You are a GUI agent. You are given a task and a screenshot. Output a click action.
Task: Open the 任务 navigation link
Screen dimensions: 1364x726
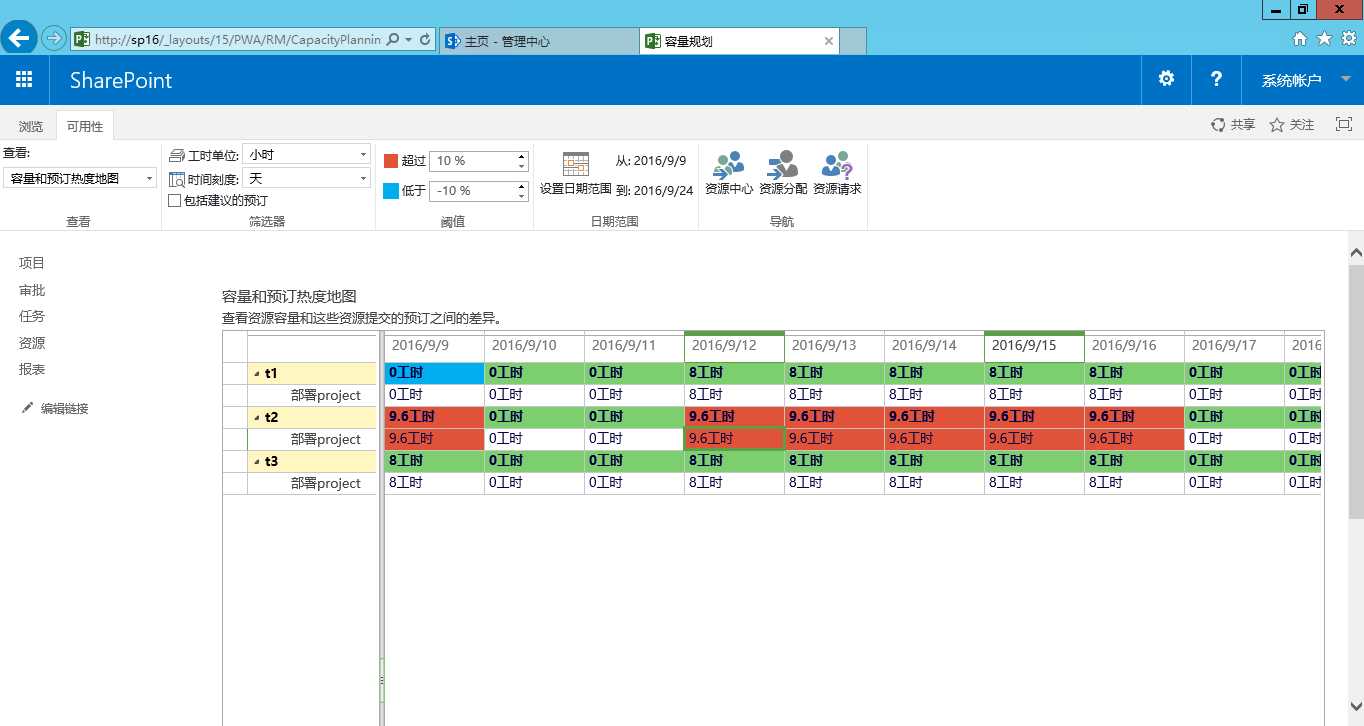[32, 316]
